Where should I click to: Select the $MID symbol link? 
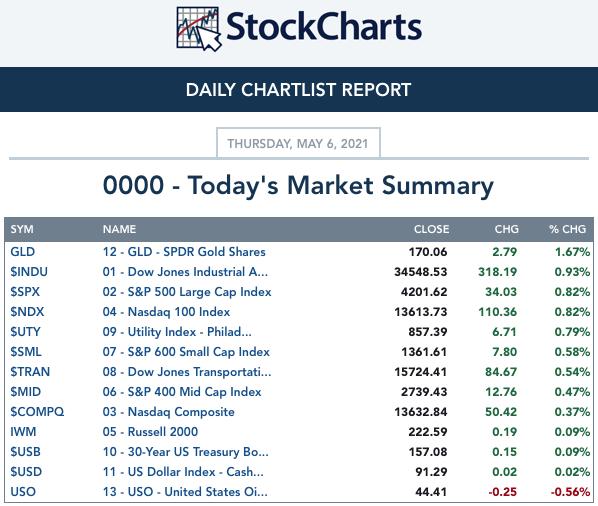(26, 392)
